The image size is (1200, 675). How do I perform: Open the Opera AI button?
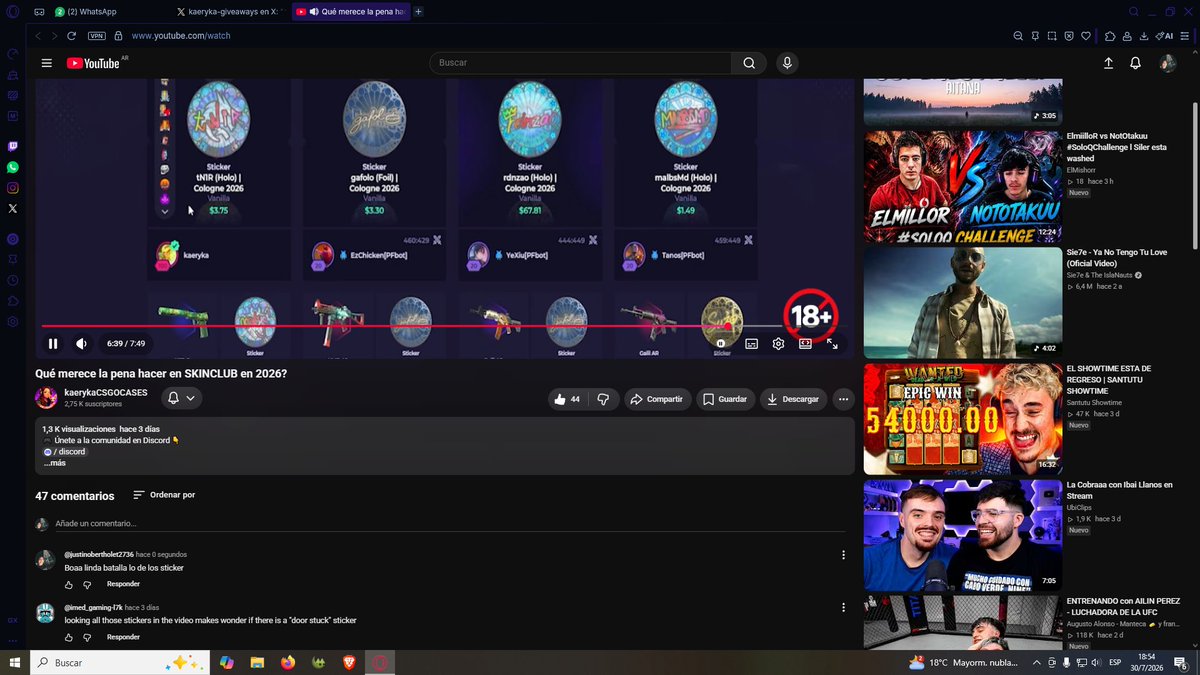(x=1164, y=35)
